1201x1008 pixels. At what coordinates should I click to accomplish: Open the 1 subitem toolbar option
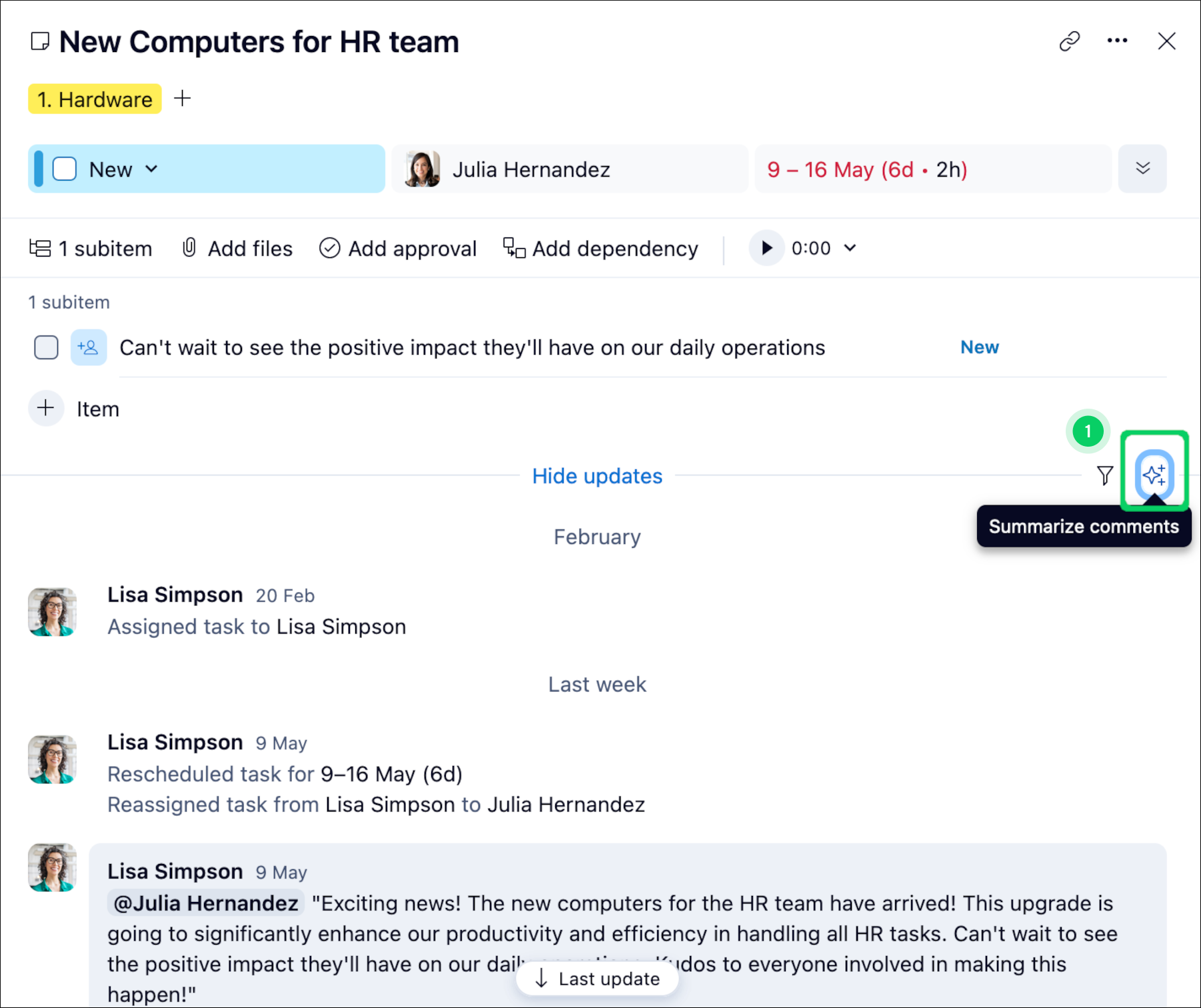click(91, 248)
